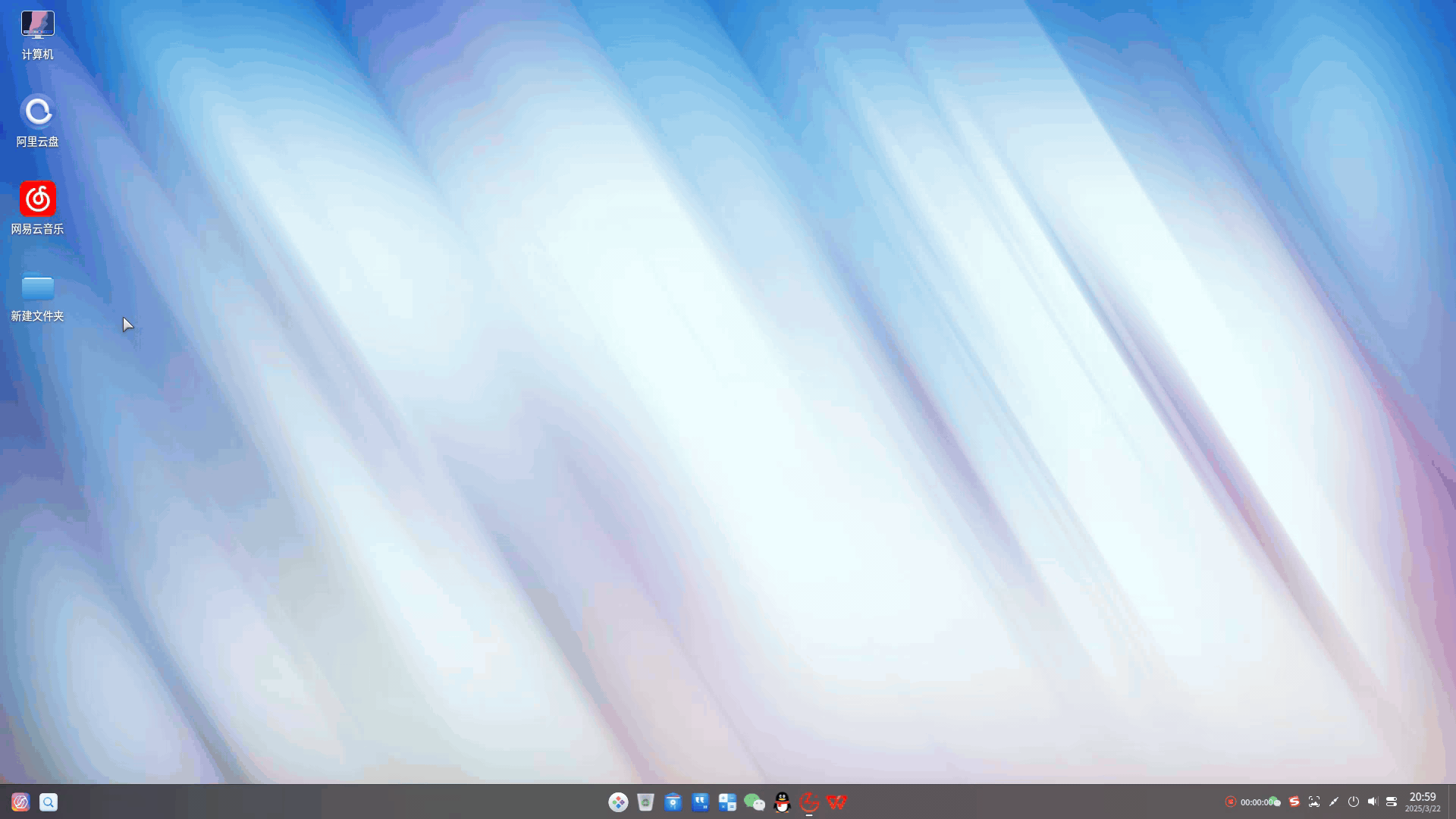Image resolution: width=1456 pixels, height=819 pixels.
Task: Open the taskbar search magnifier
Action: point(49,802)
